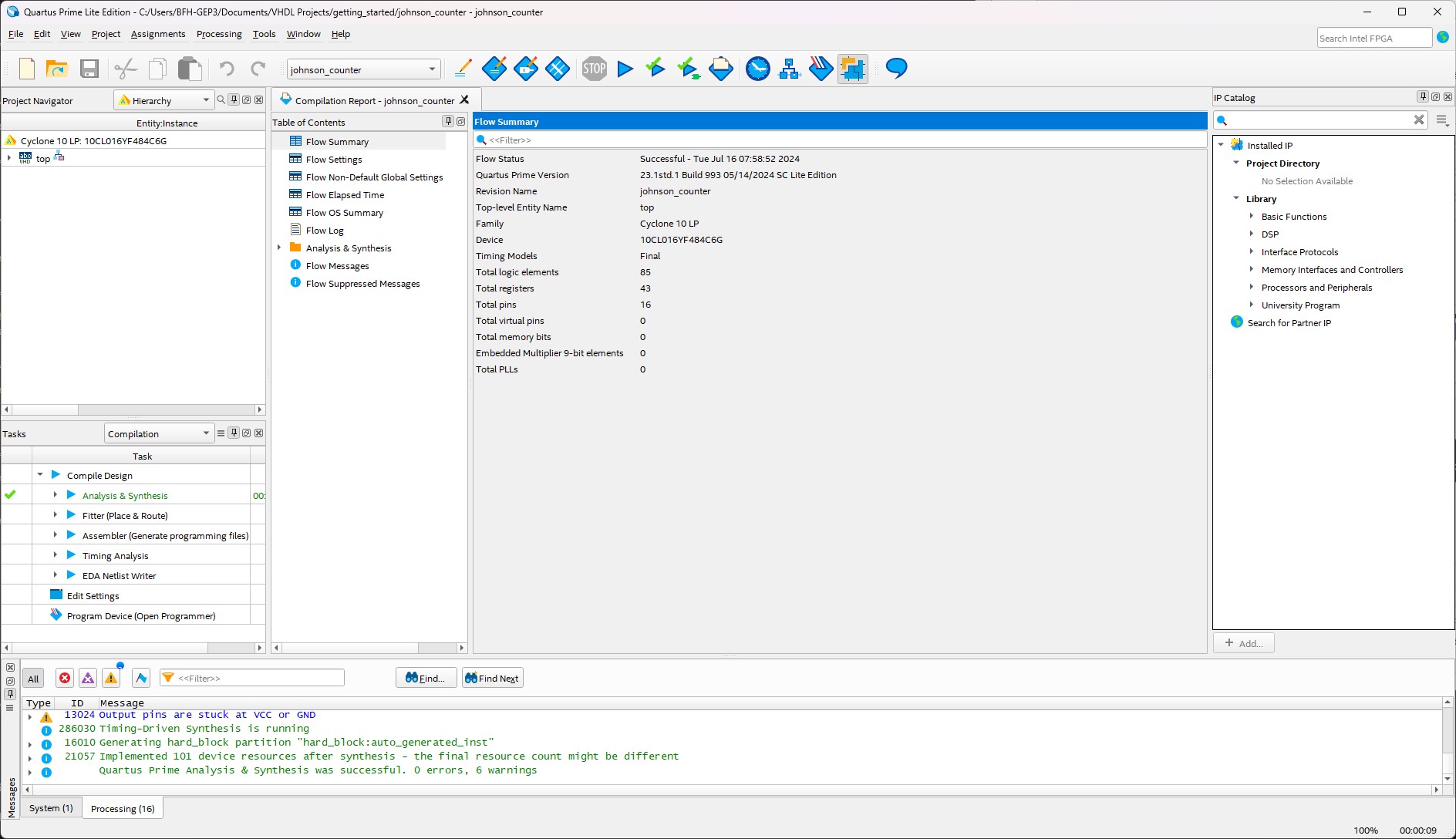
Task: Launch the Chip Planner grid icon
Action: point(558,69)
